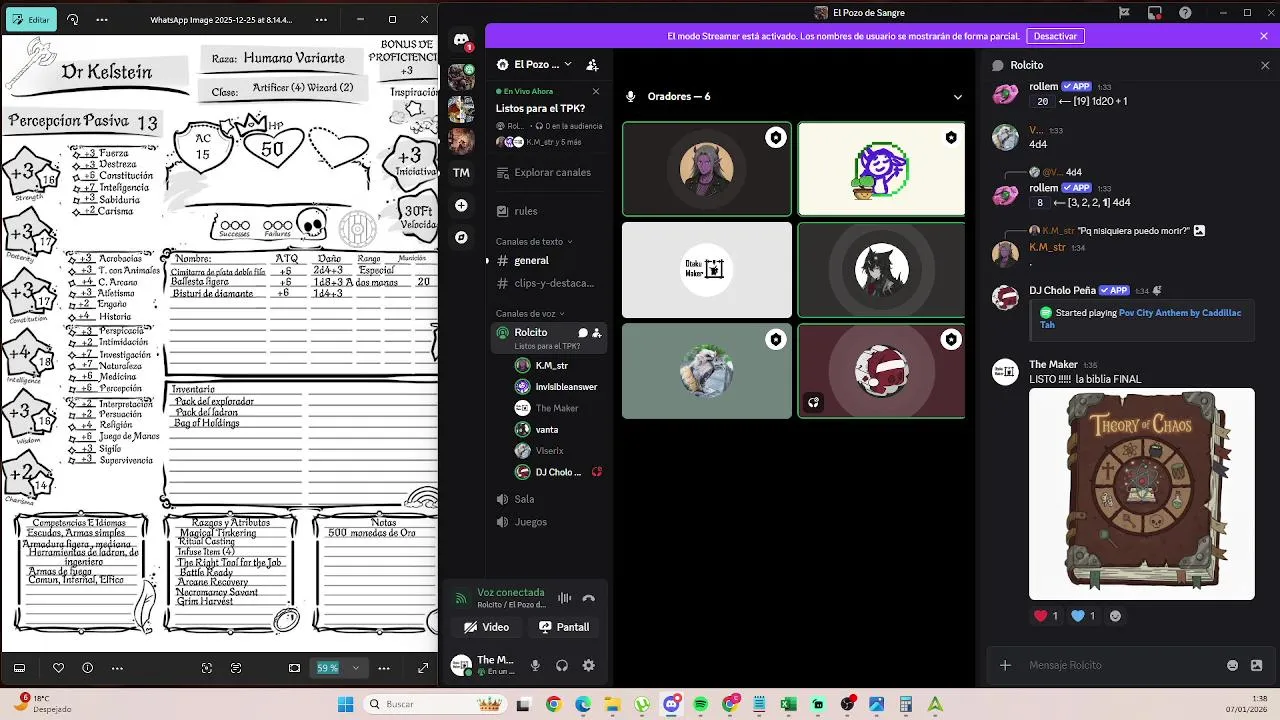This screenshot has height=720, width=1280.
Task: Click the 59 % zoom value field
Action: pos(328,668)
